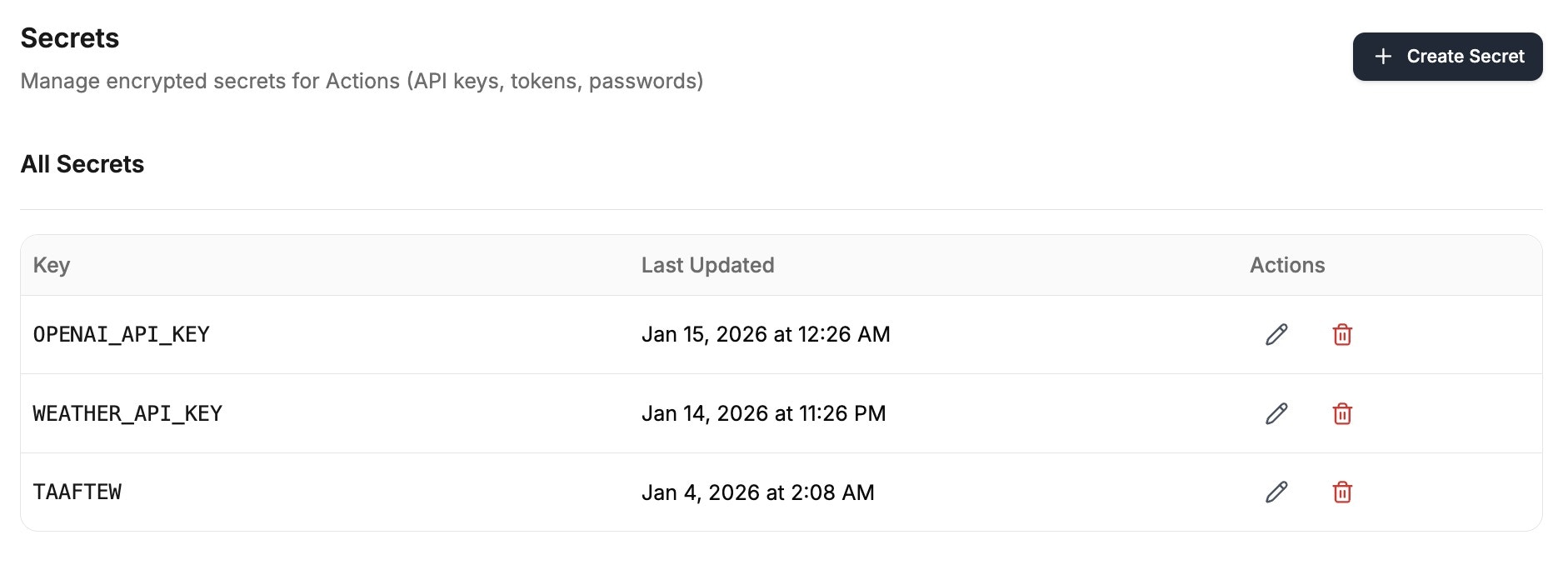Edit the TAAFTEW secret
Screen dimensions: 1568x575
tap(1276, 492)
